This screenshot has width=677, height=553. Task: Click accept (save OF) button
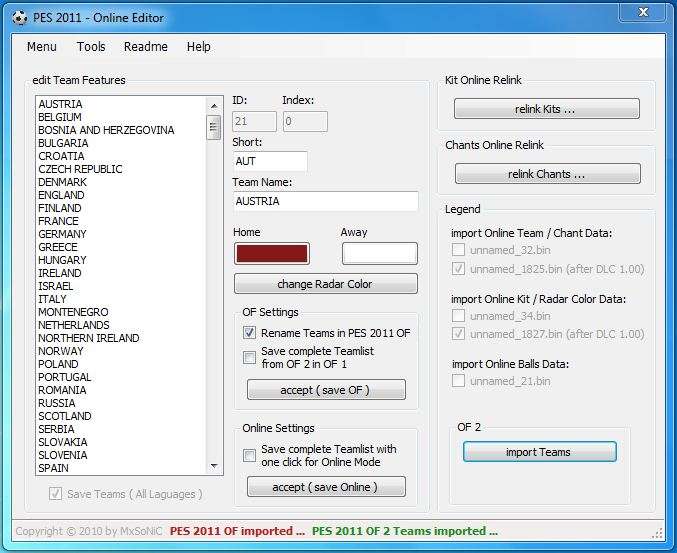point(326,390)
